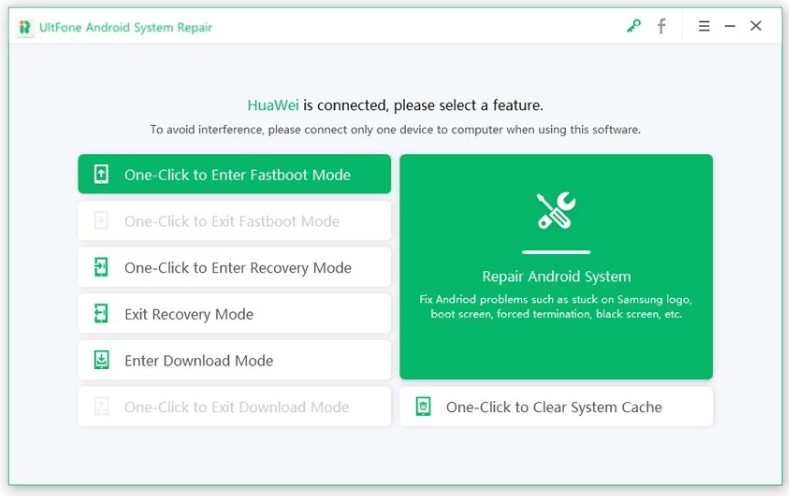Select One-Click to Clear System Cache
This screenshot has width=789, height=496.
(556, 406)
